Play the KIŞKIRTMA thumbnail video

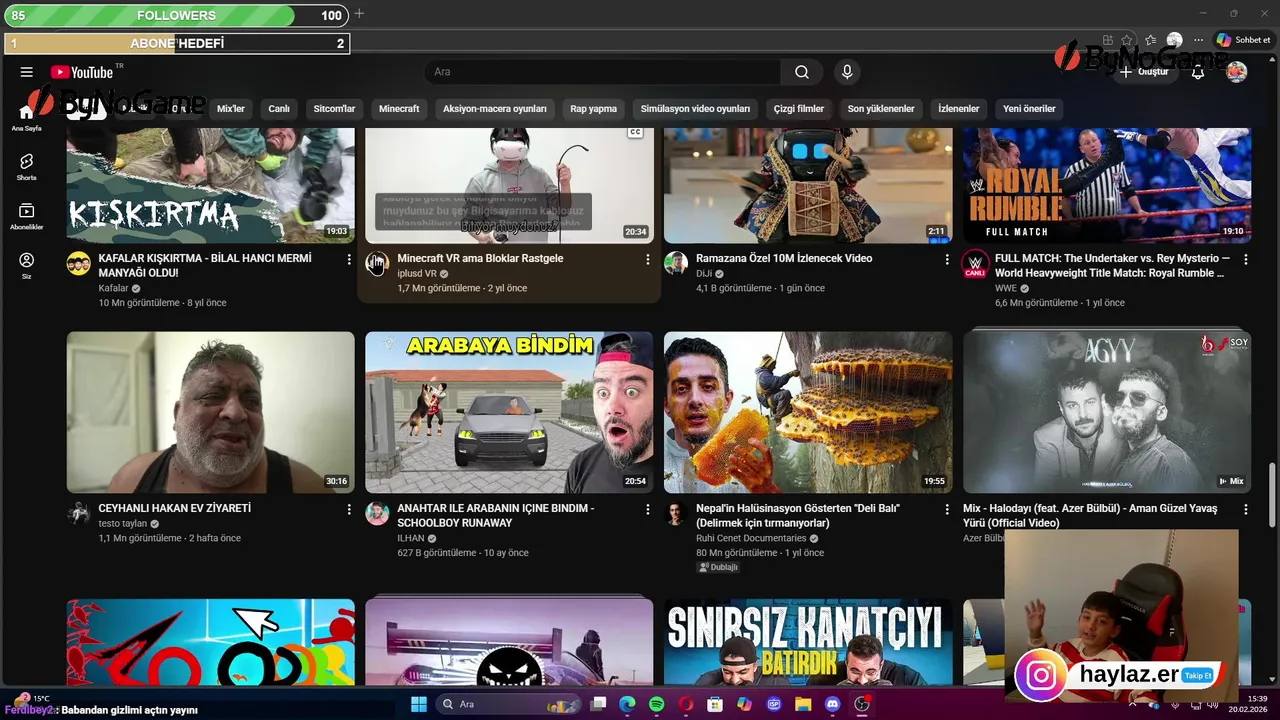(210, 186)
